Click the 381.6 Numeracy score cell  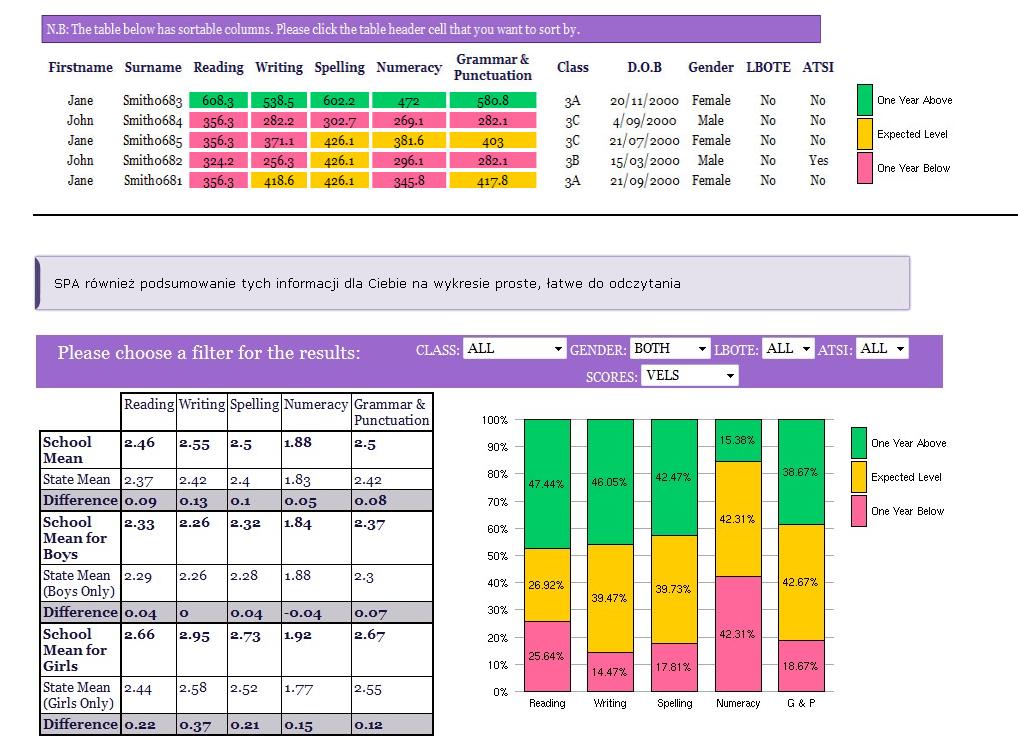[409, 140]
